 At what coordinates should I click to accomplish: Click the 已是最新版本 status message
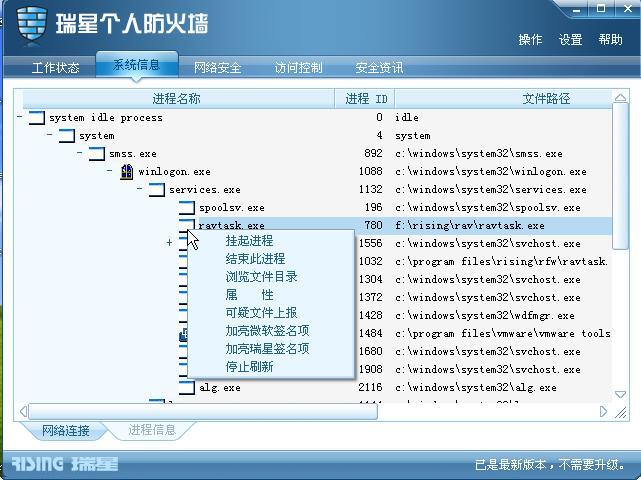pos(550,465)
